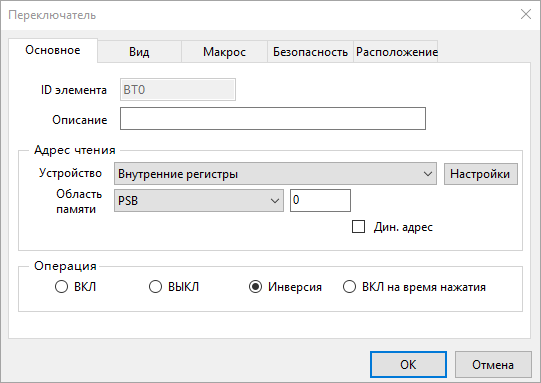Switch to the Основное tab
The height and width of the screenshot is (383, 541).
point(53,50)
